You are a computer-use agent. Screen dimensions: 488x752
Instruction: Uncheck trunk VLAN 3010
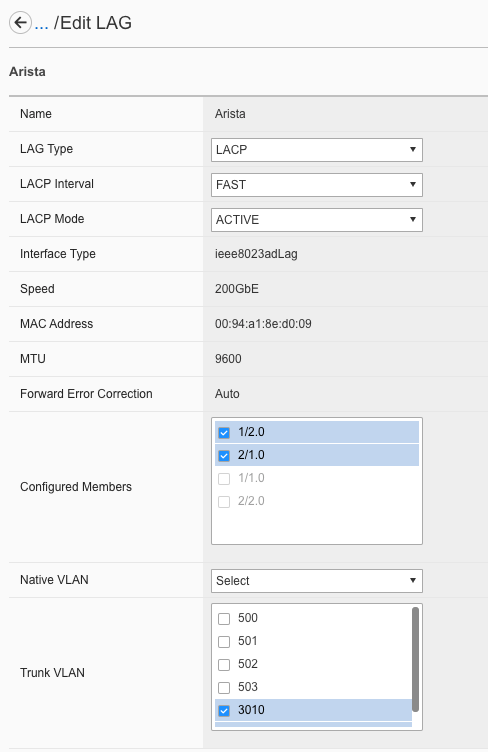coord(224,711)
